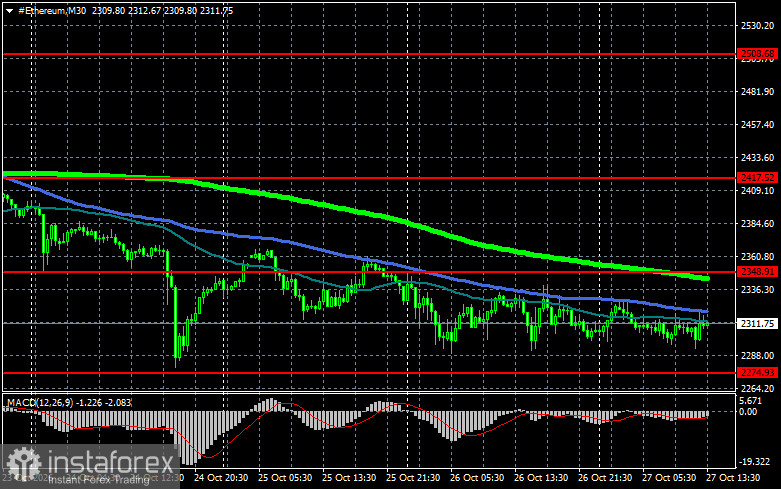Screen dimensions: 781x489
Task: Click the 5.671 MACD scale label
Action: [751, 401]
